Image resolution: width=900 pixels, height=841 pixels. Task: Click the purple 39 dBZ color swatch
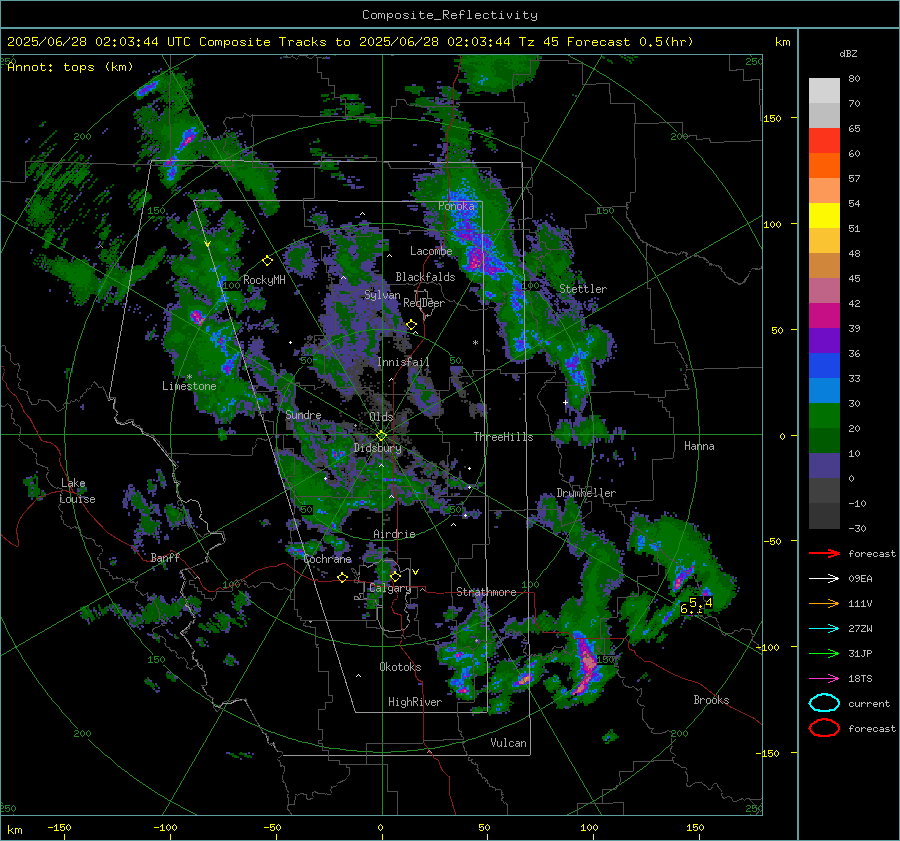[824, 340]
